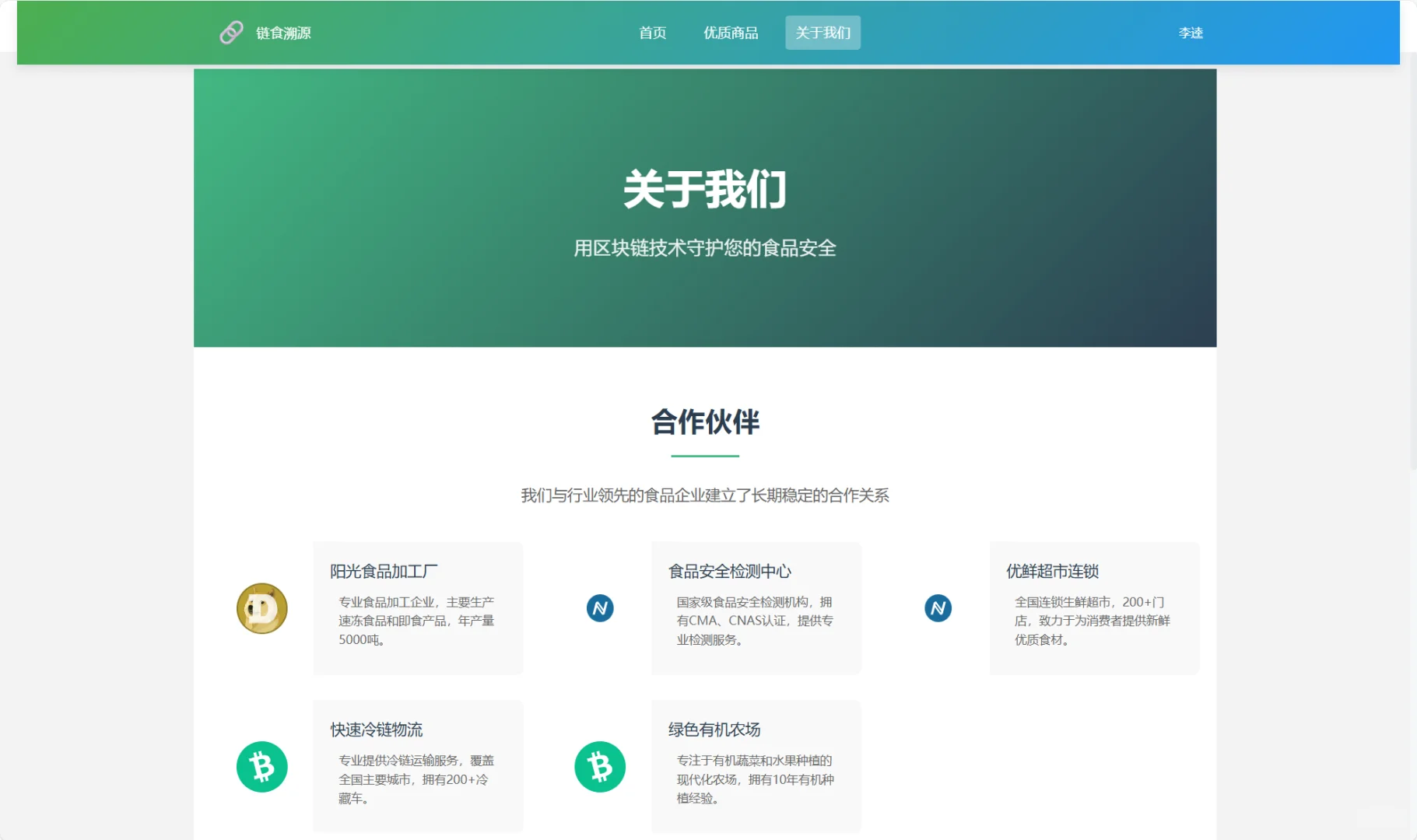Viewport: 1417px width, 840px height.
Task: Click the hero subtitle 用区块链技术守护您的食品安全
Action: click(x=705, y=249)
